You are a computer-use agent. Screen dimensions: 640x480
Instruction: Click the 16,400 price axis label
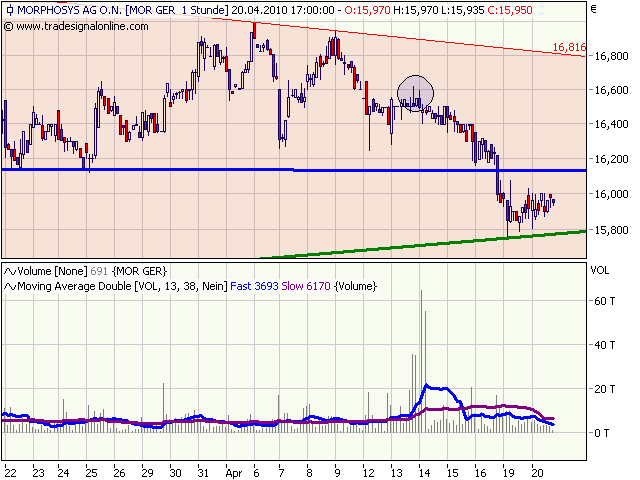point(611,124)
